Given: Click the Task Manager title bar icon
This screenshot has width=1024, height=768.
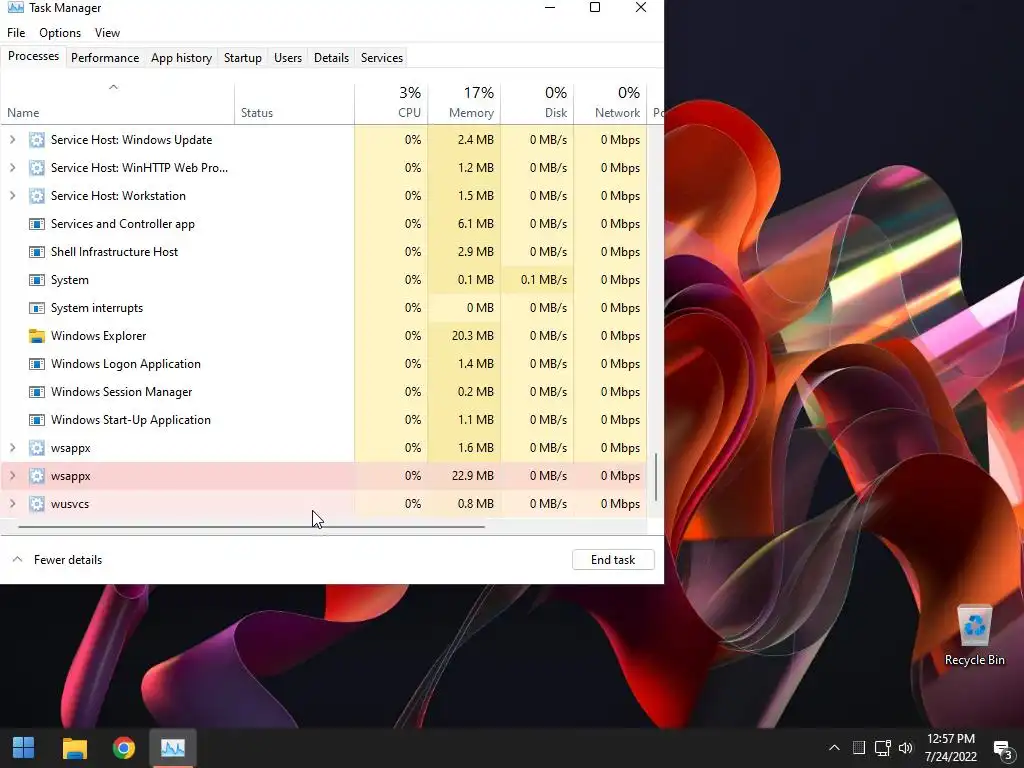Looking at the screenshot, I should point(15,8).
